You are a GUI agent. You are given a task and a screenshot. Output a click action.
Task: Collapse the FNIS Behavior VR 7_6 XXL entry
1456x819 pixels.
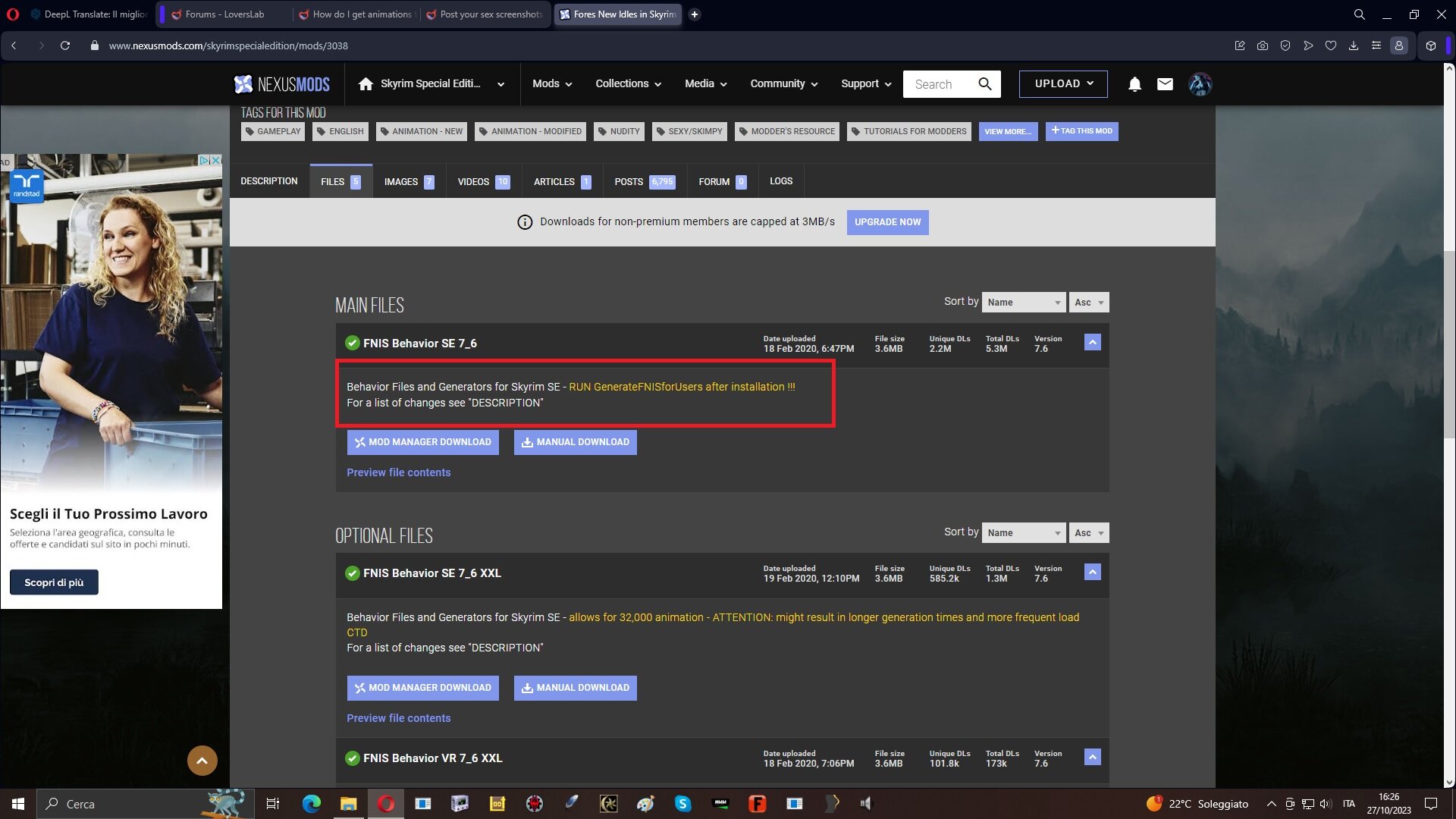[x=1092, y=758]
